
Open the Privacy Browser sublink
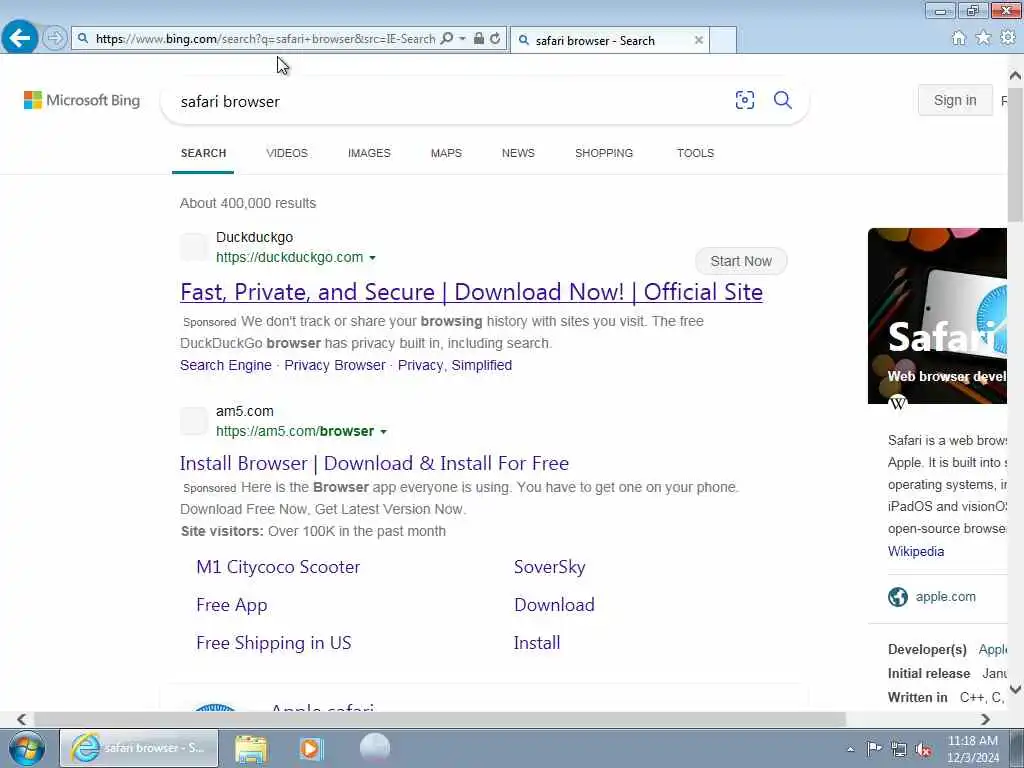tap(334, 365)
